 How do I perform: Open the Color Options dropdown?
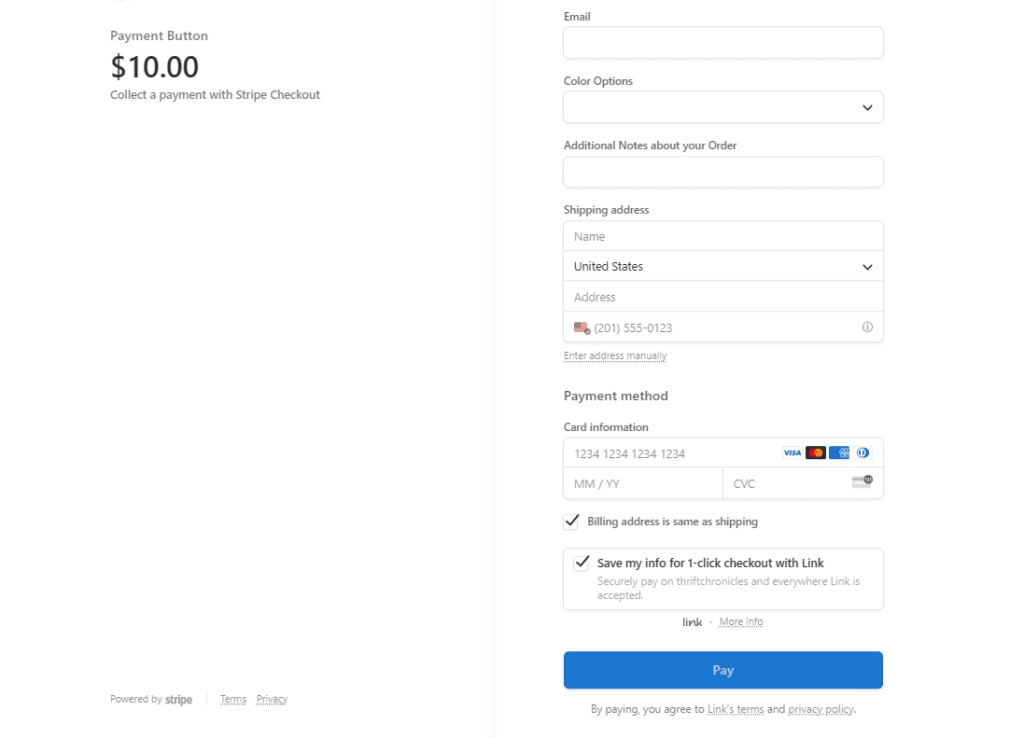coord(723,107)
